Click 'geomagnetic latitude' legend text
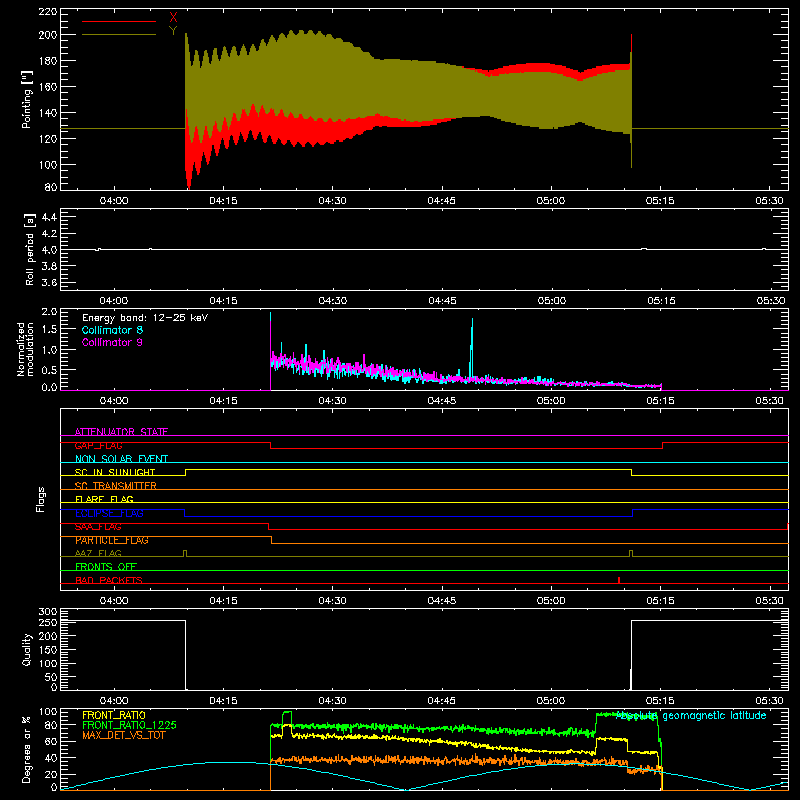Screen dimensions: 800x800 point(714,716)
